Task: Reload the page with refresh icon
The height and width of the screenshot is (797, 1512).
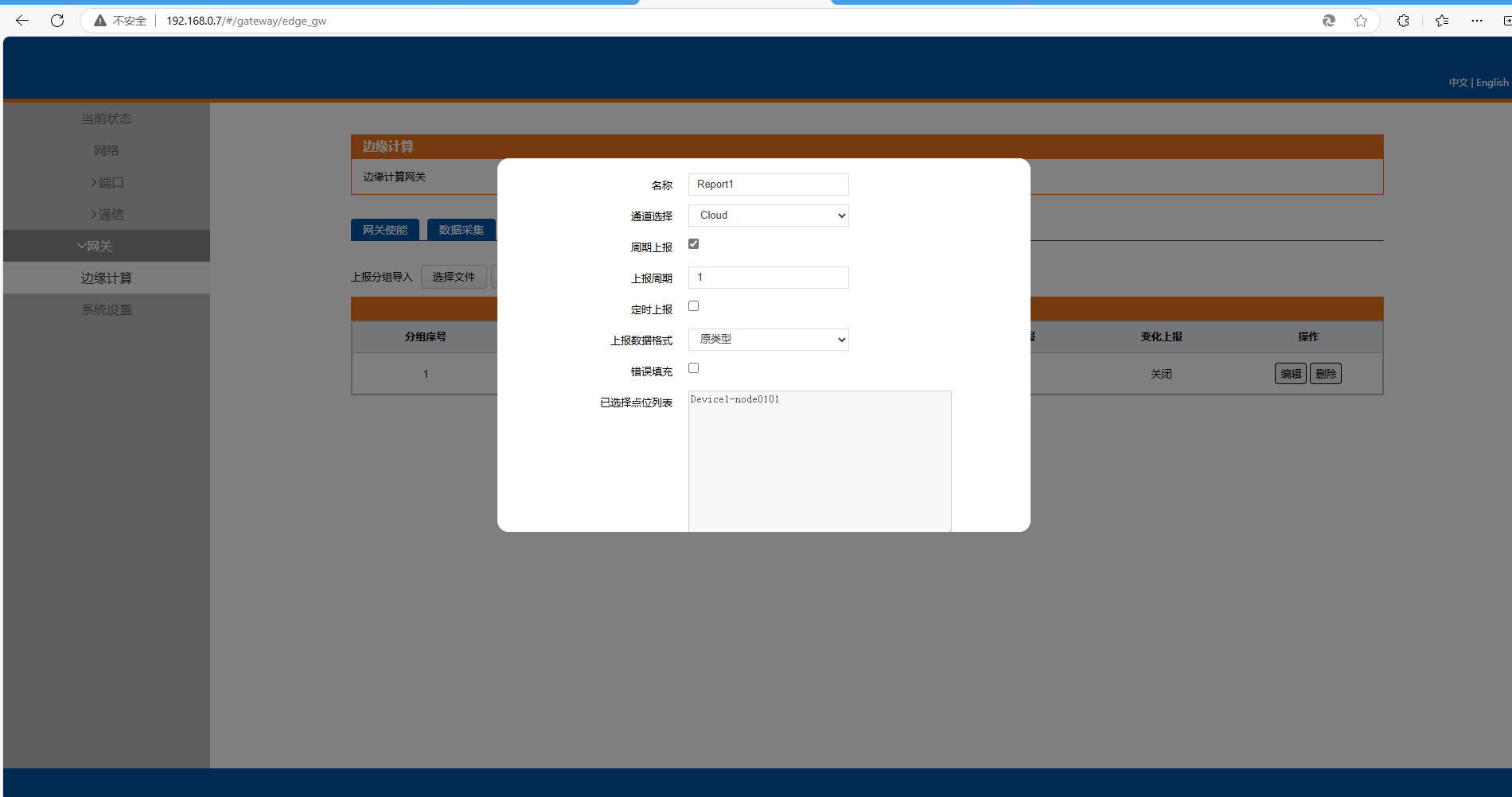Action: click(57, 21)
